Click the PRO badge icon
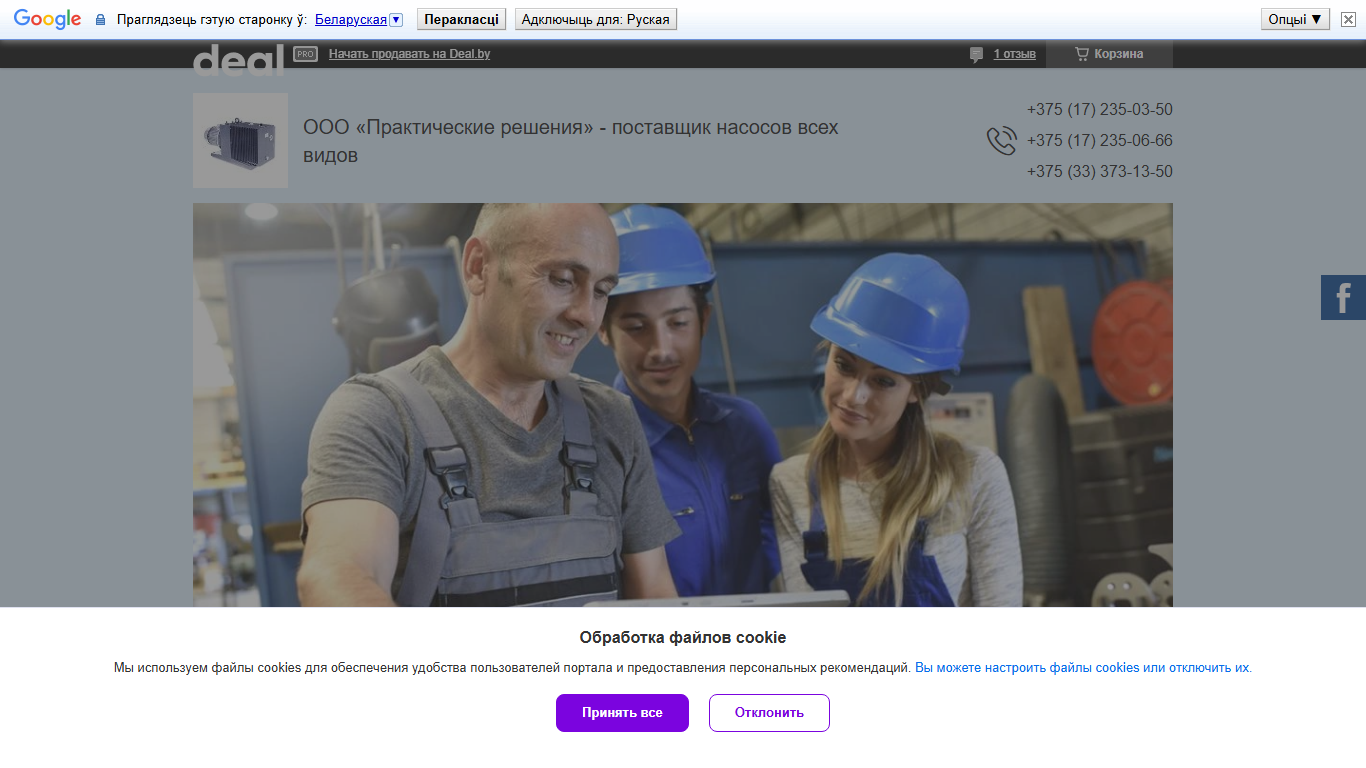 pos(306,54)
